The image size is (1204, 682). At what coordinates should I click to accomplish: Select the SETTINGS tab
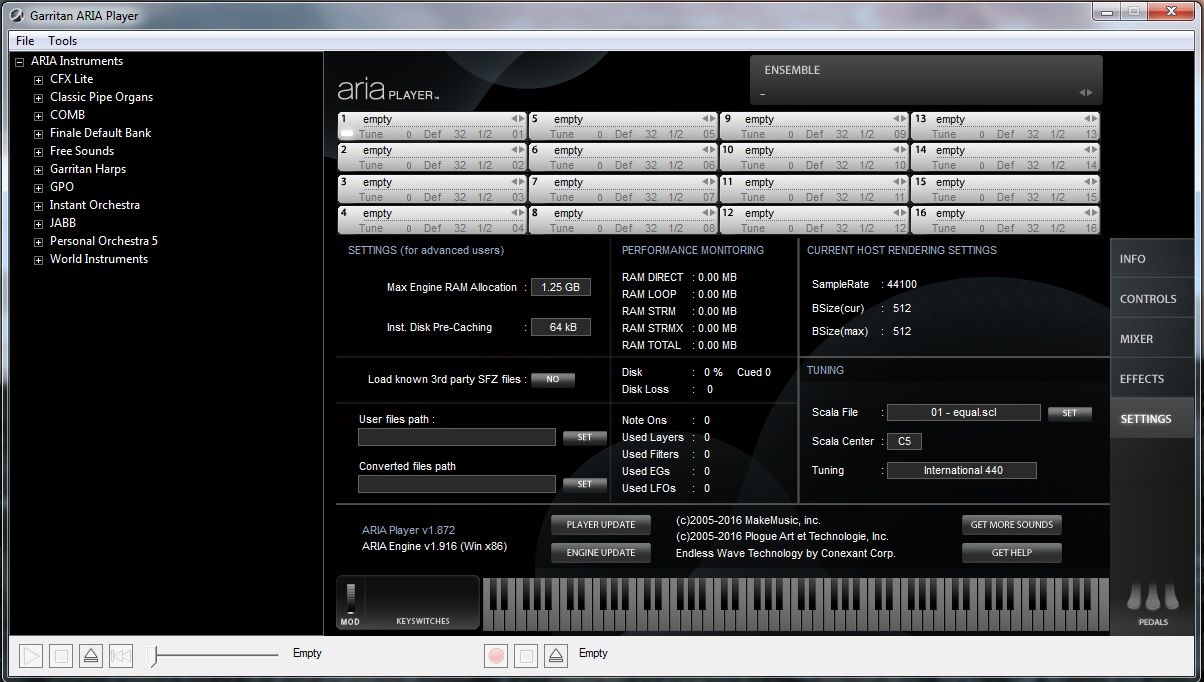(x=1152, y=419)
